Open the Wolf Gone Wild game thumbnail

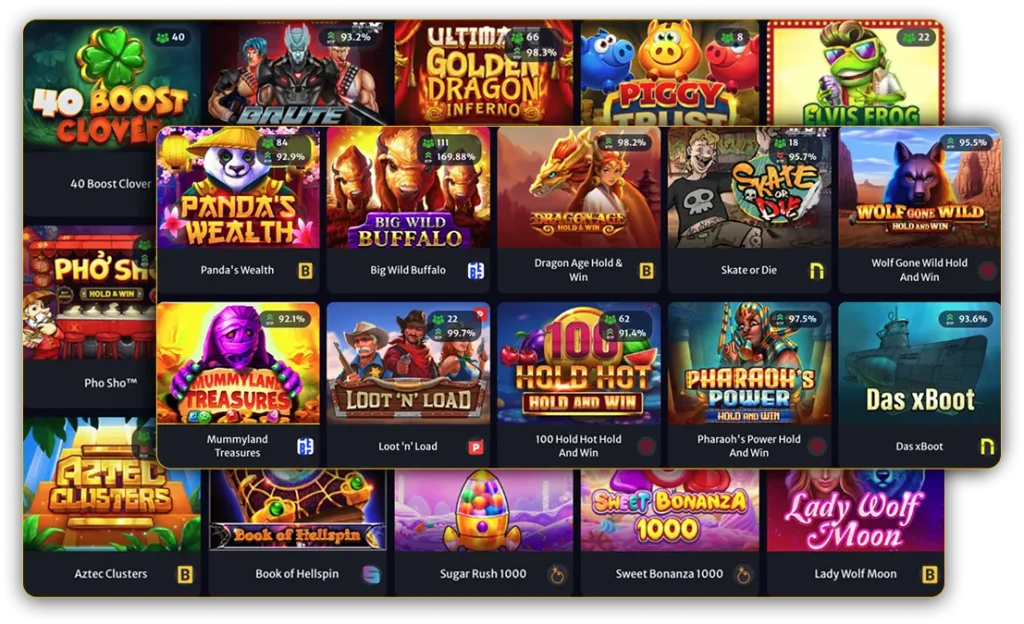tap(919, 188)
